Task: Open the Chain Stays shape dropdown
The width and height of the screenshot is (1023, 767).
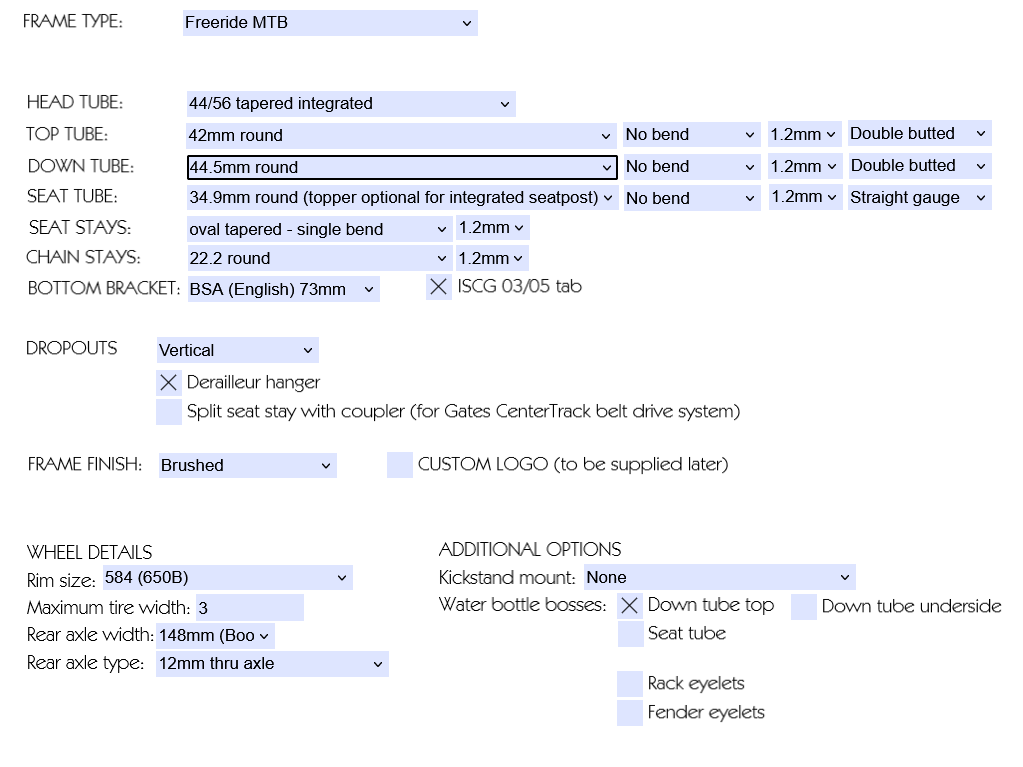Action: (x=319, y=258)
